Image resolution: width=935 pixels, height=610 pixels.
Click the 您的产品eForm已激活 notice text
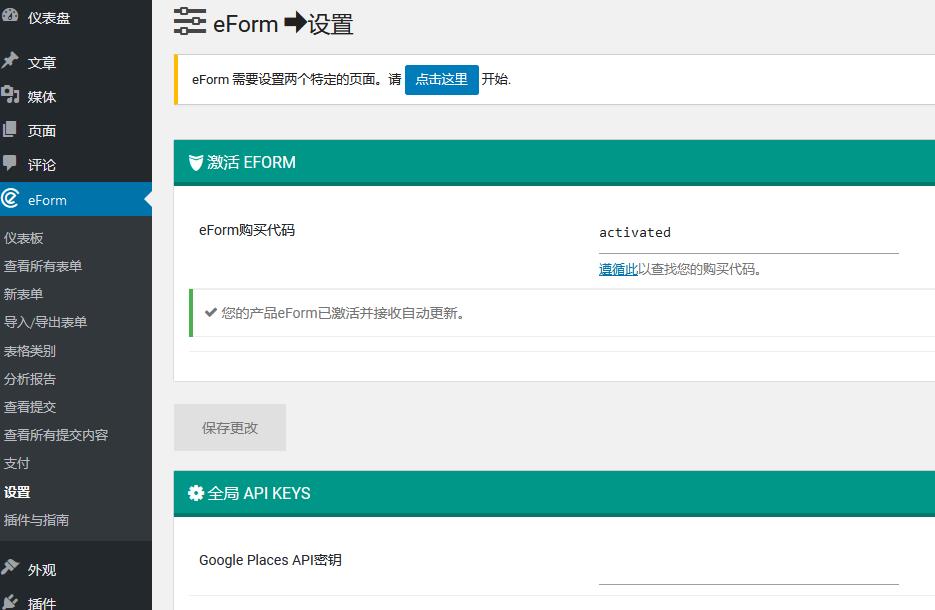click(343, 313)
